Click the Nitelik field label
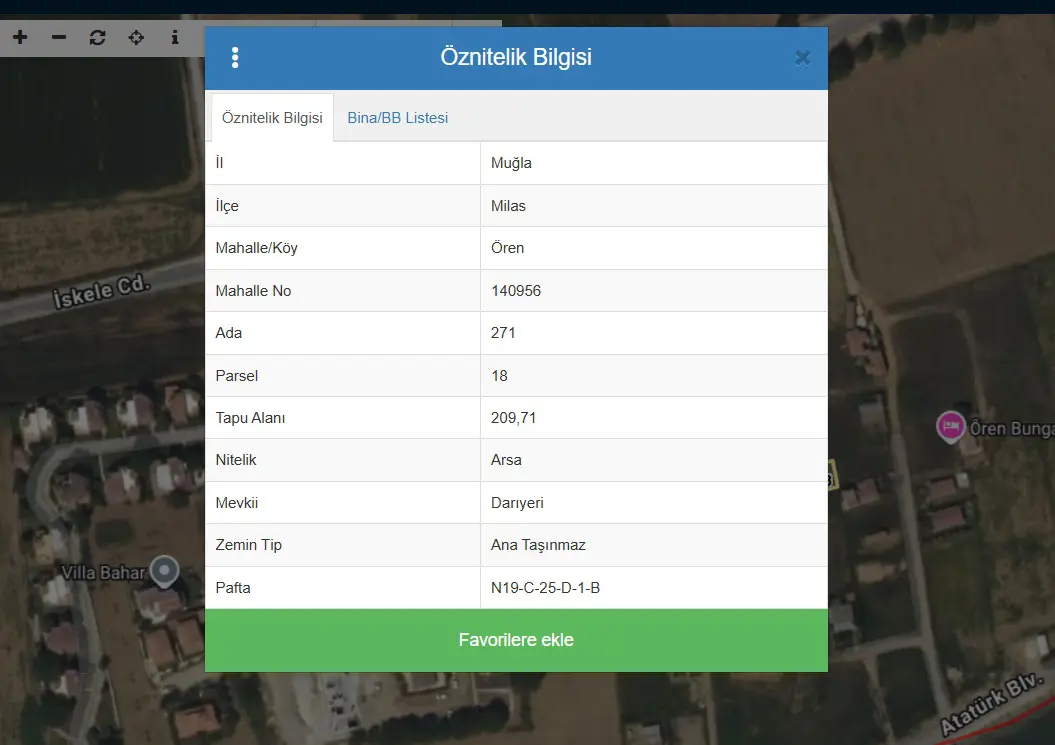The image size is (1055, 745). point(235,460)
